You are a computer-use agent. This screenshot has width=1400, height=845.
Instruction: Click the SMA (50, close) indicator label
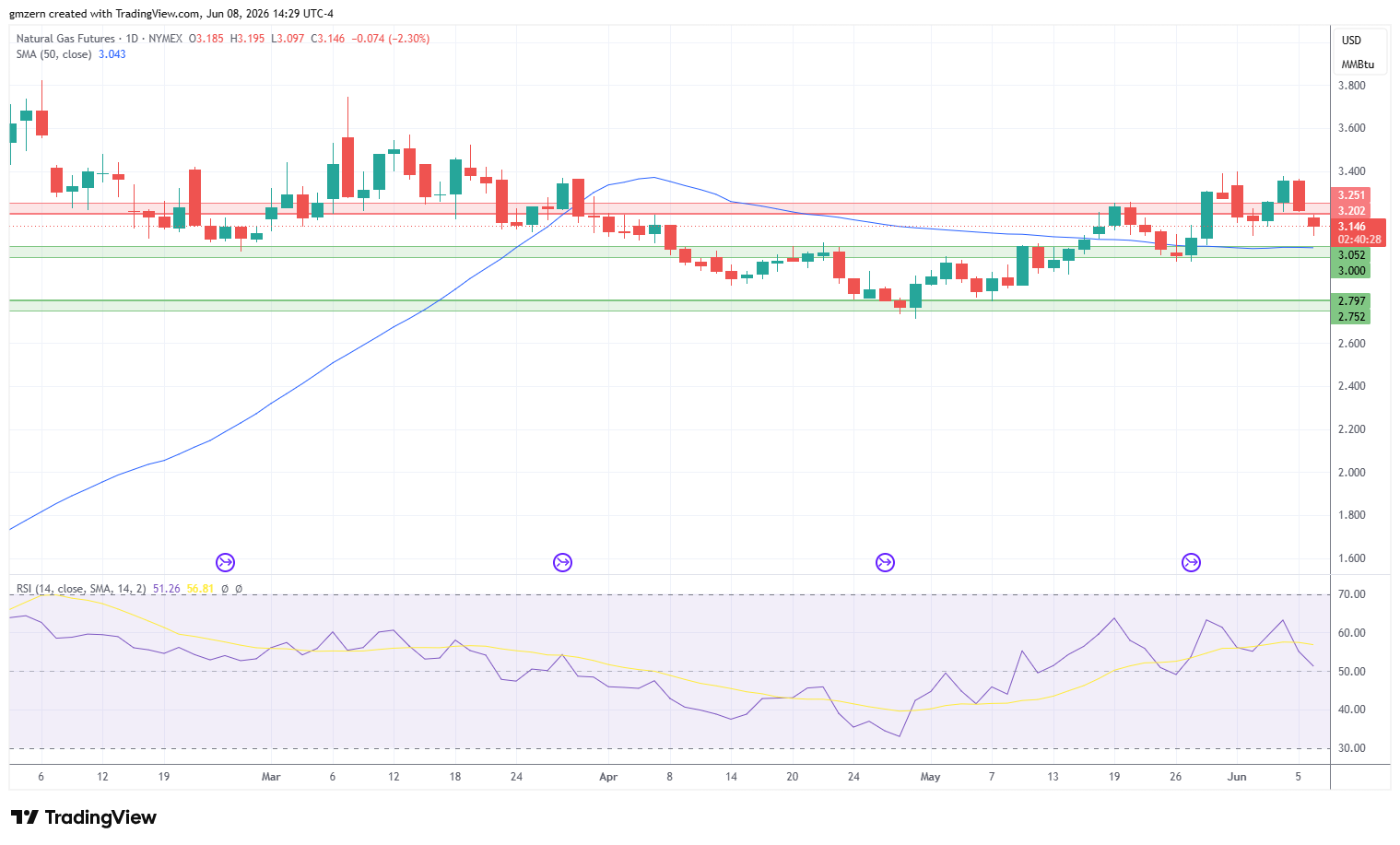tap(53, 54)
